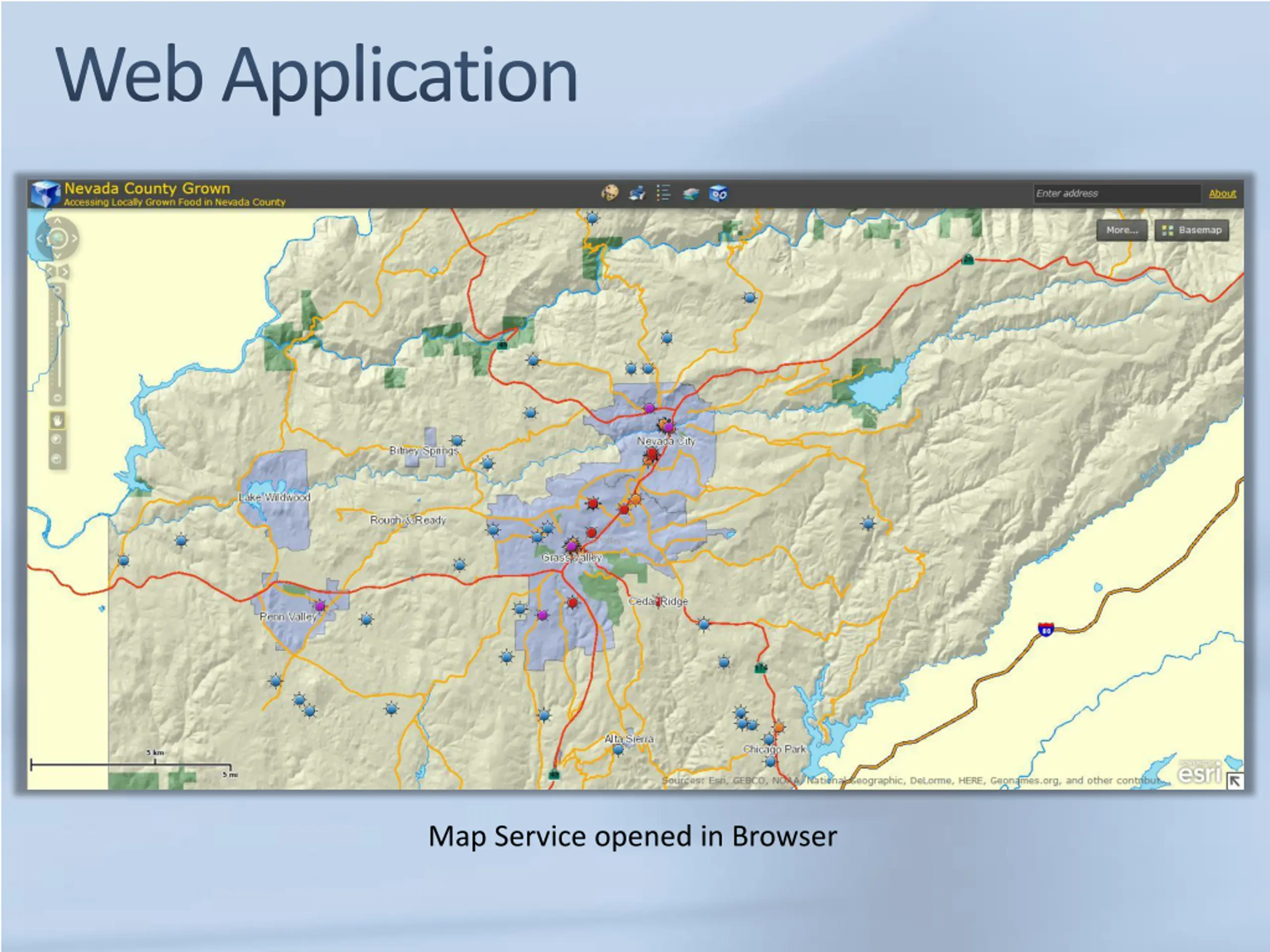Click the Cedar Ridge map label

click(658, 601)
